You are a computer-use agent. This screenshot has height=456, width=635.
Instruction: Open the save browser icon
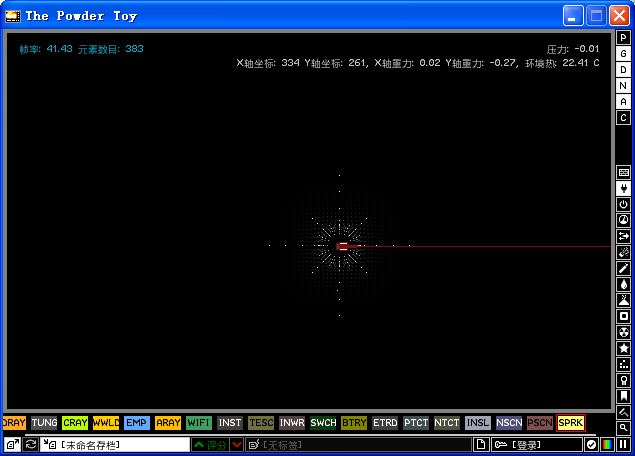pyautogui.click(x=13, y=445)
